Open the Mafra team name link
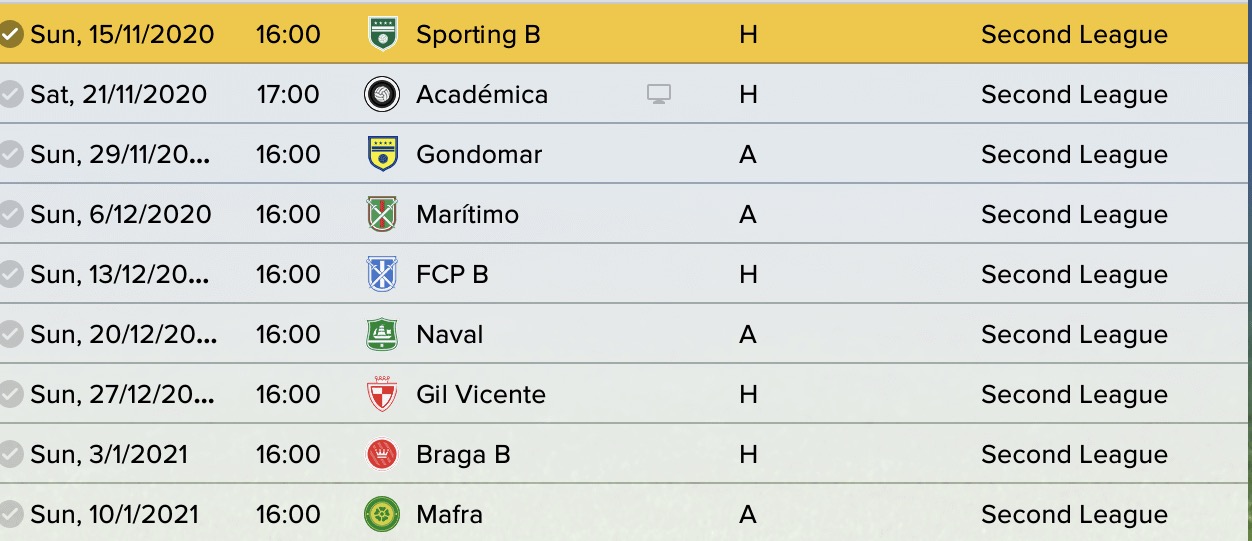1252x541 pixels. [x=449, y=515]
